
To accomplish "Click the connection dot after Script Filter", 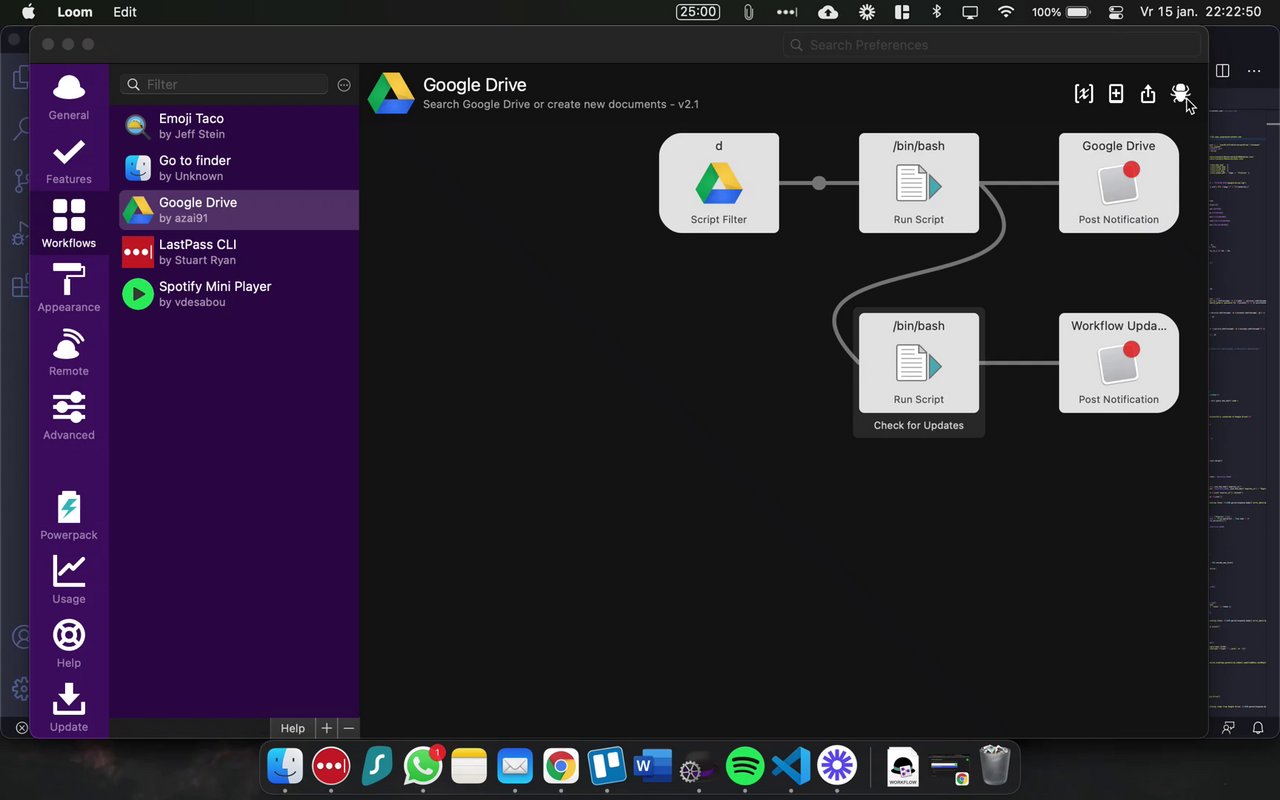I will 819,183.
